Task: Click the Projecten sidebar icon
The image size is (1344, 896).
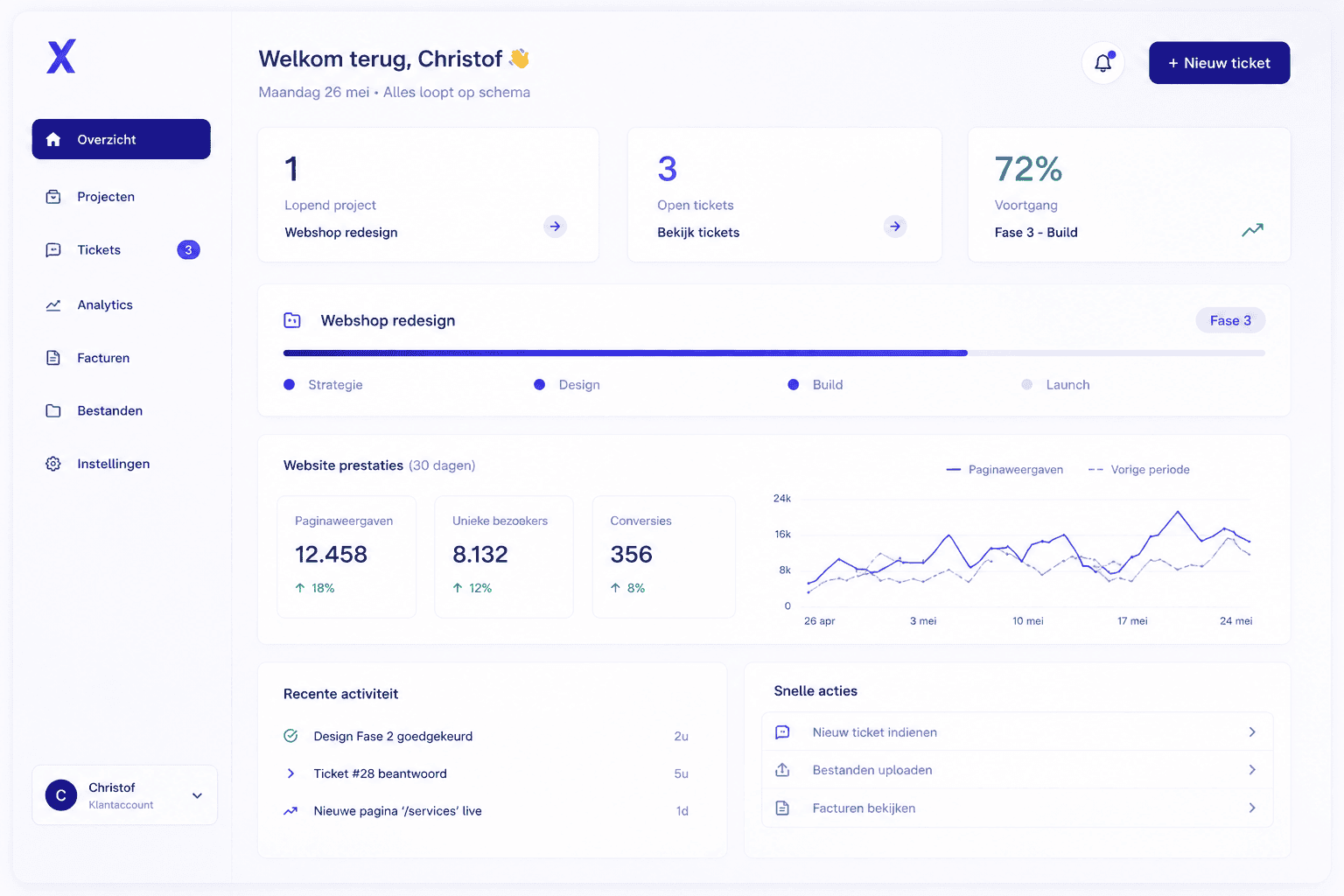Action: tap(53, 197)
